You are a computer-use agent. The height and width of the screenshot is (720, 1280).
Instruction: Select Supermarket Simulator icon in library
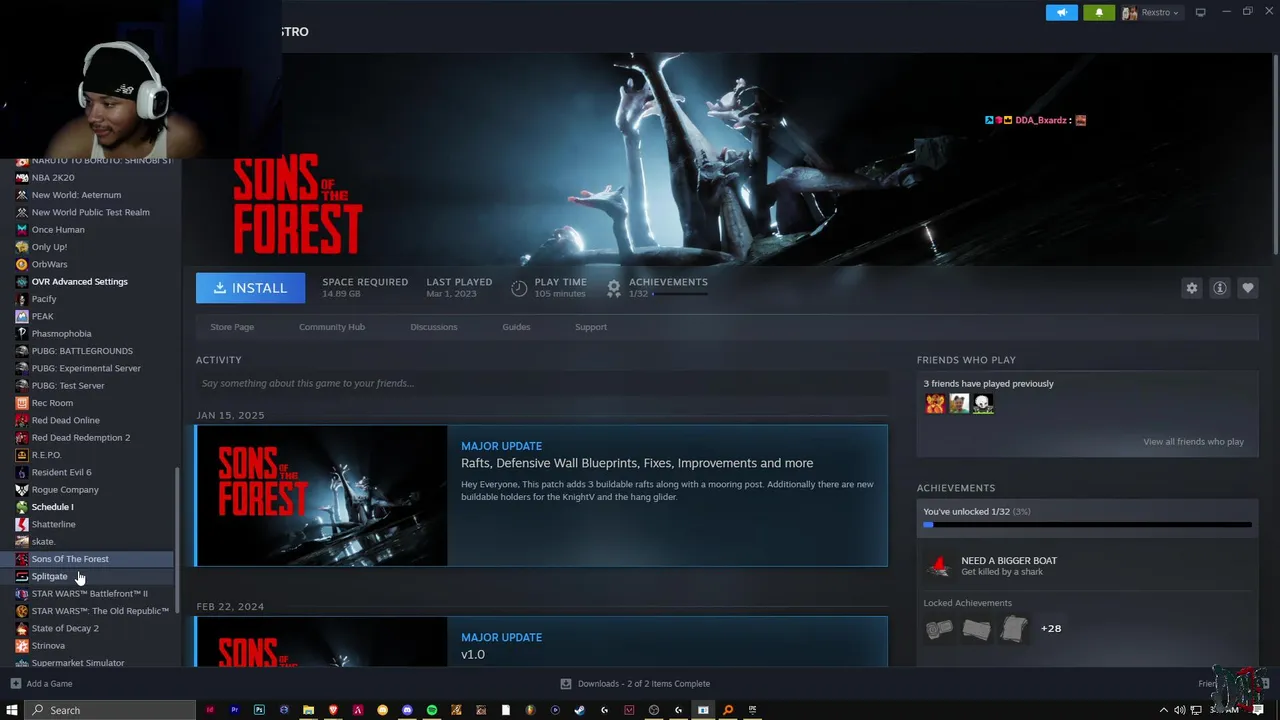[22, 663]
